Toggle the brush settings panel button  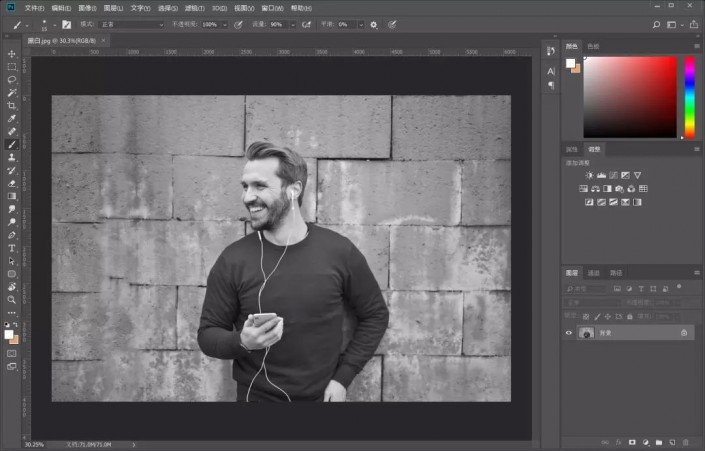pos(66,23)
